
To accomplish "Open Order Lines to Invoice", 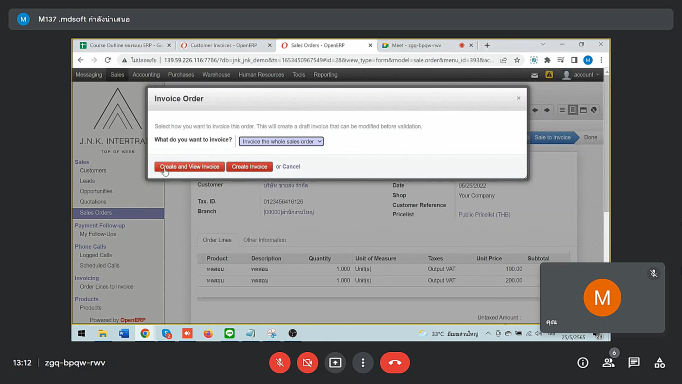I will point(106,287).
